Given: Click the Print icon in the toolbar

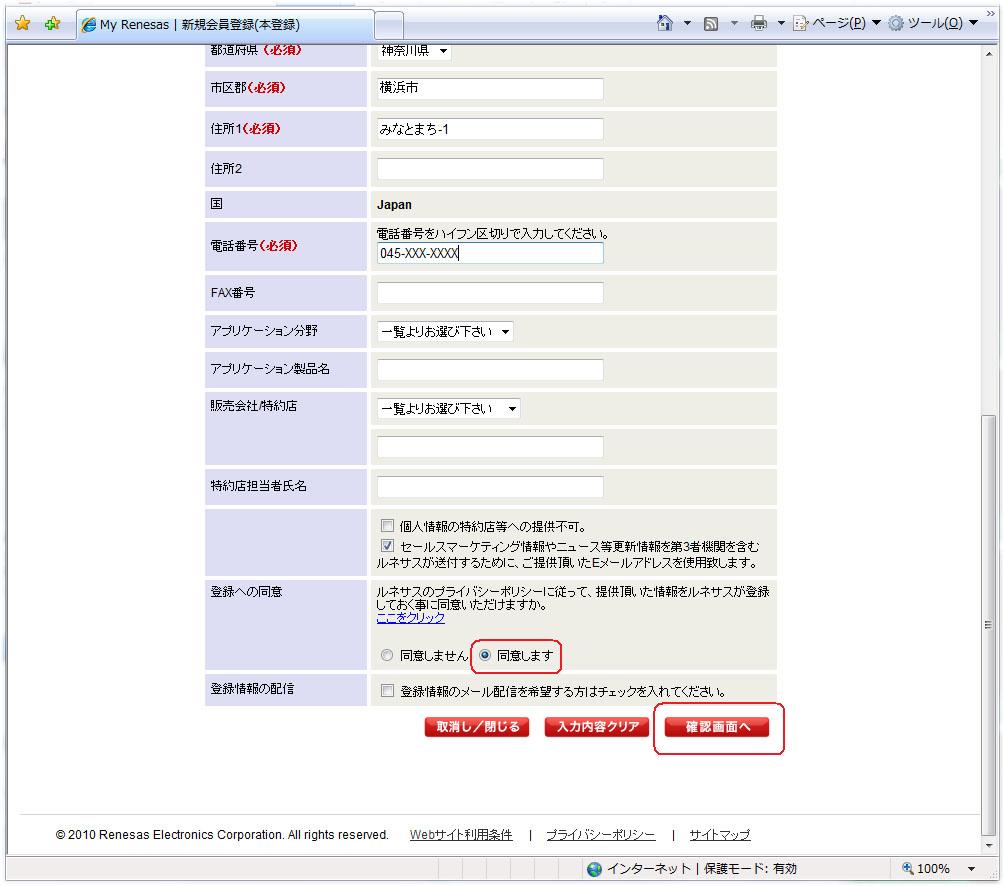Looking at the screenshot, I should pyautogui.click(x=759, y=24).
